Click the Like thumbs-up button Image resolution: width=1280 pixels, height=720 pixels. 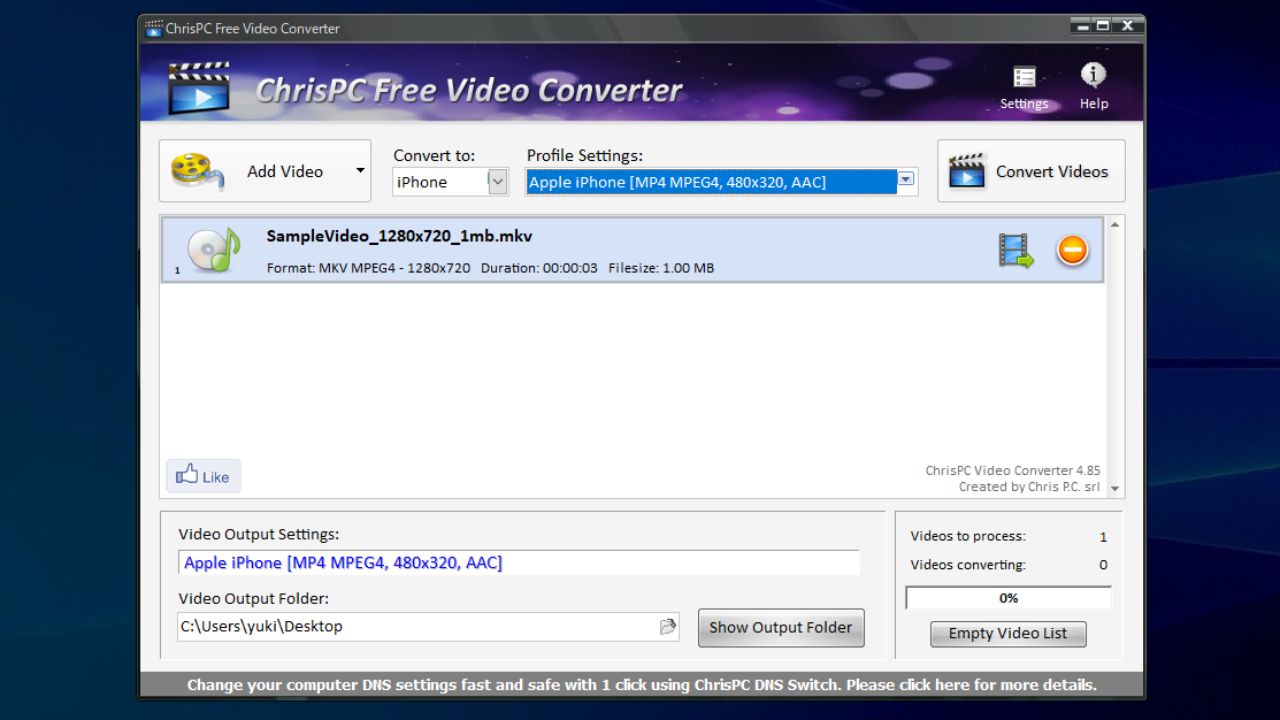coord(203,476)
